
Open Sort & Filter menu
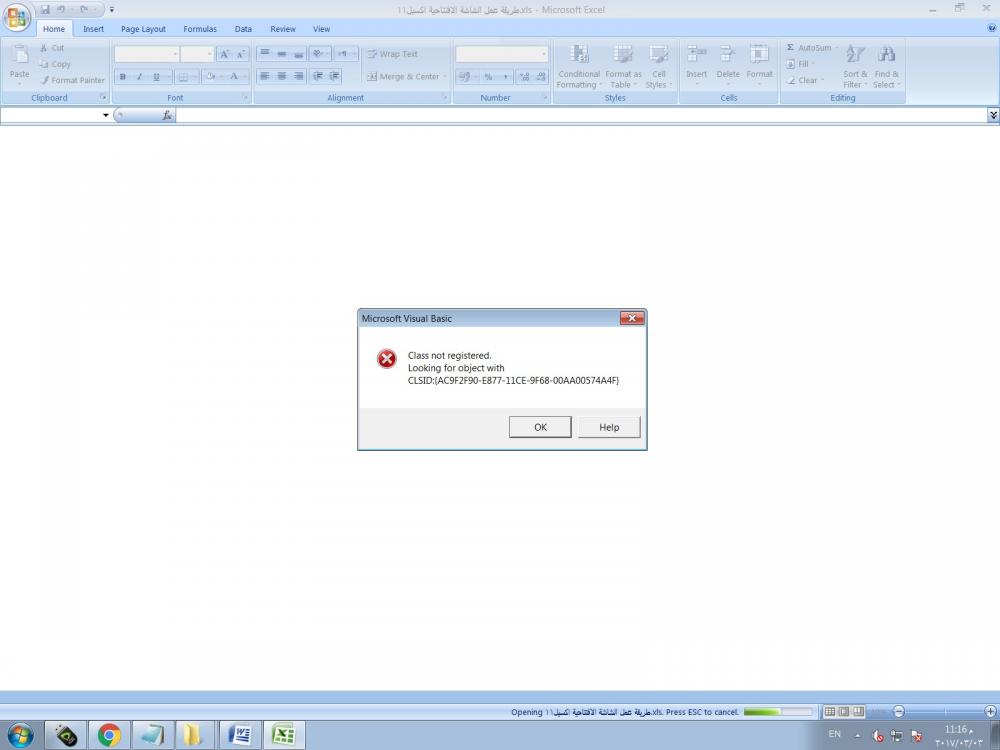coord(855,66)
